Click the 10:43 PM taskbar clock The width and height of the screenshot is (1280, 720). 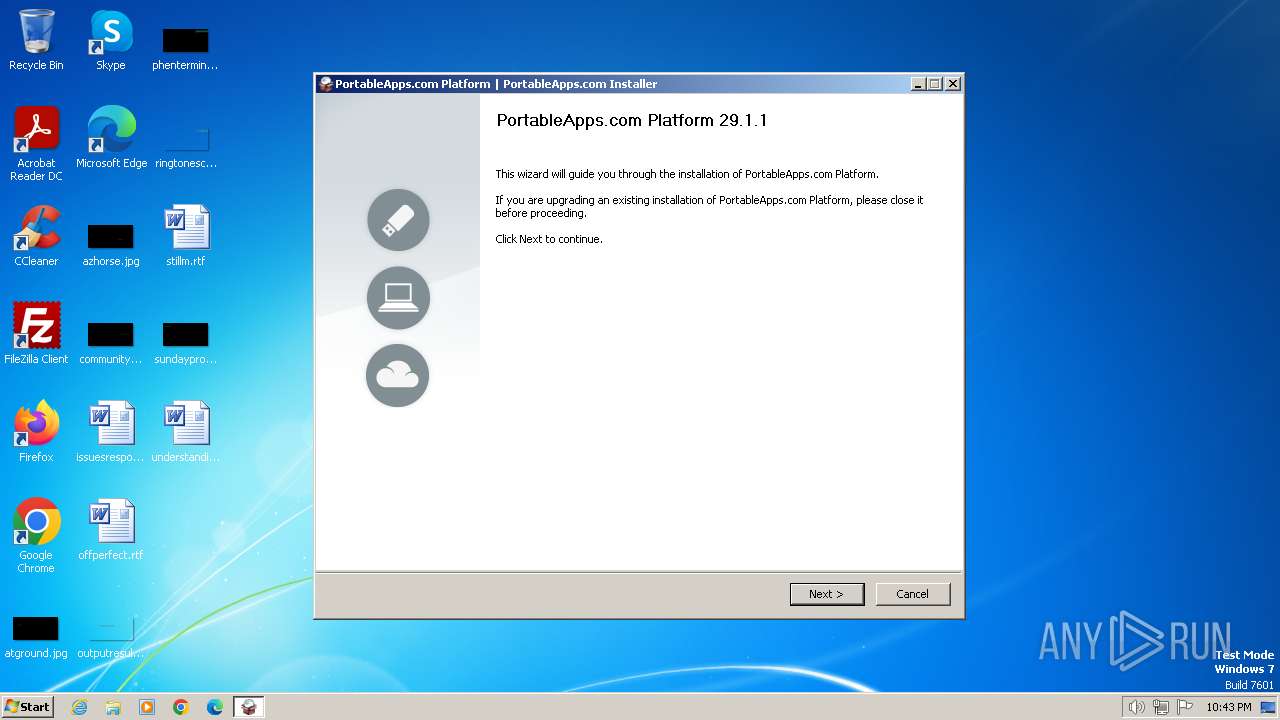point(1228,707)
